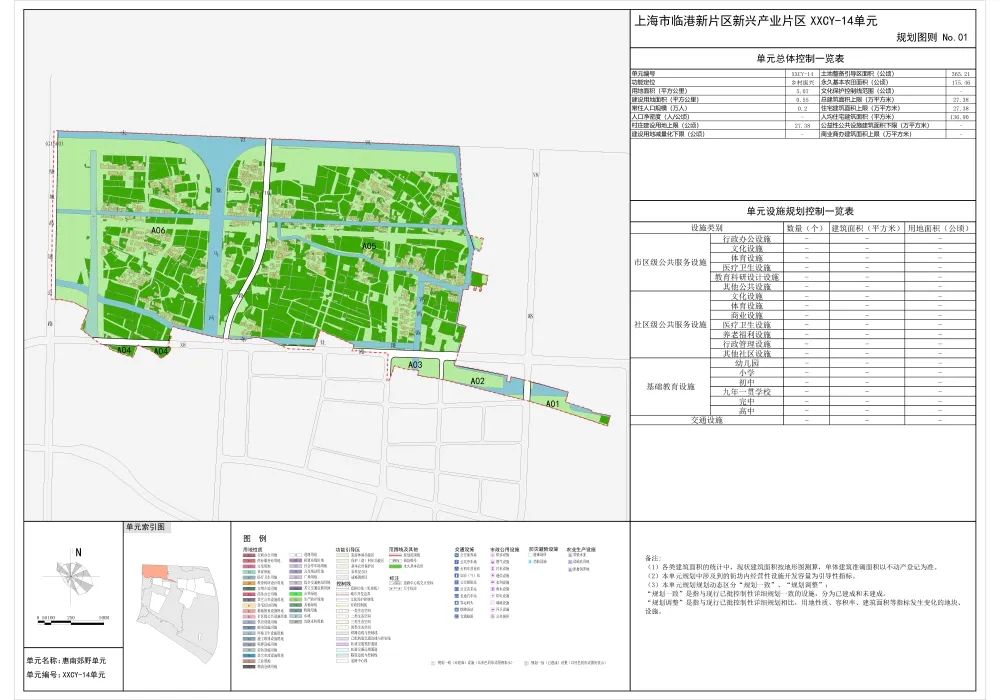Select the '养老福利设施' row
Screen dimensions: 1000x700
coord(842,335)
